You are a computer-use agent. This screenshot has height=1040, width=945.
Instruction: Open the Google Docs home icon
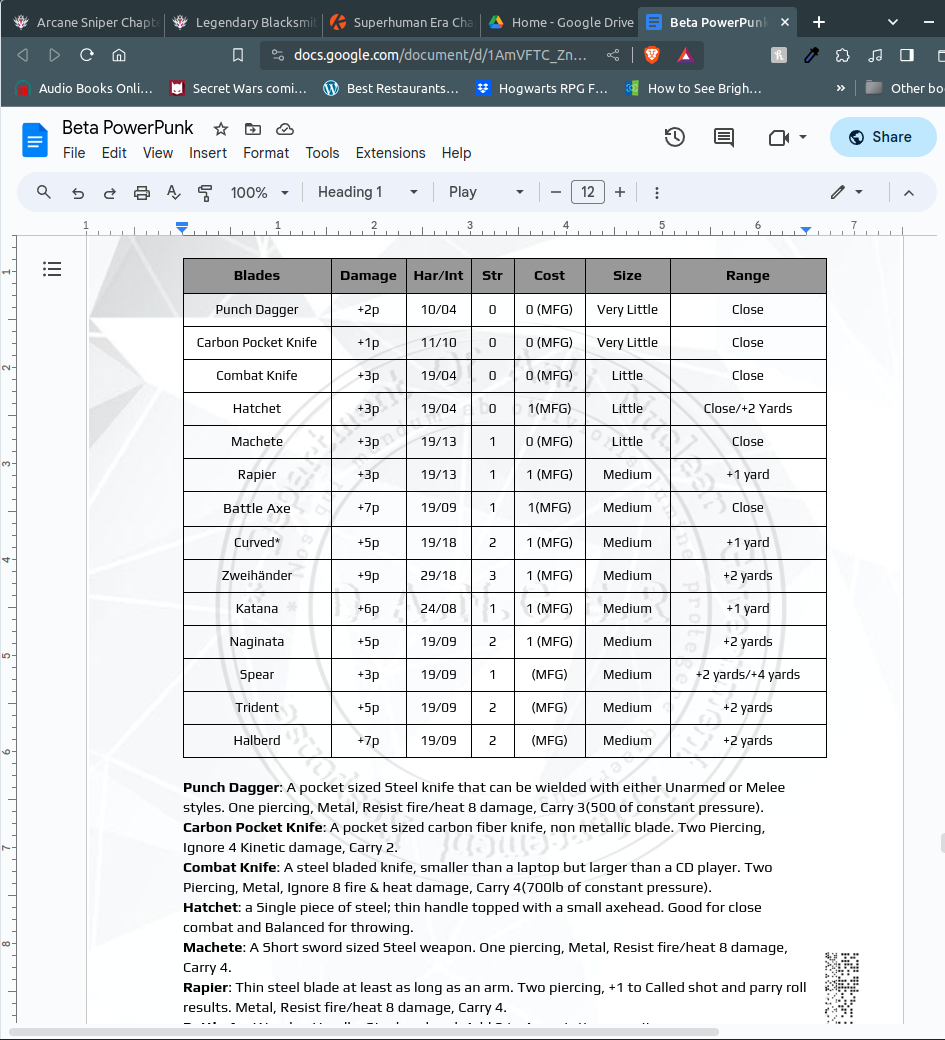(x=34, y=140)
